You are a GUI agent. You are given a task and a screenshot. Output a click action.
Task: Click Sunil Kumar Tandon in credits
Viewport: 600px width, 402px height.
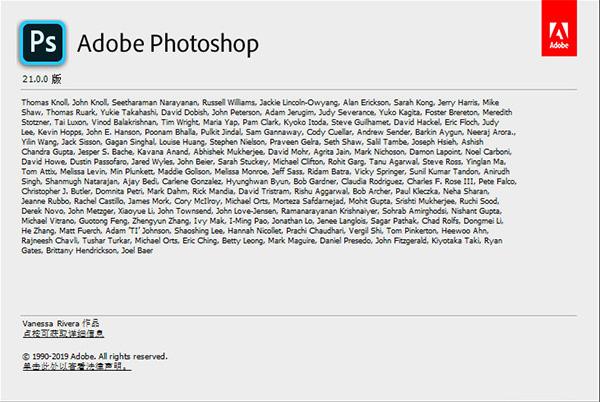point(443,171)
